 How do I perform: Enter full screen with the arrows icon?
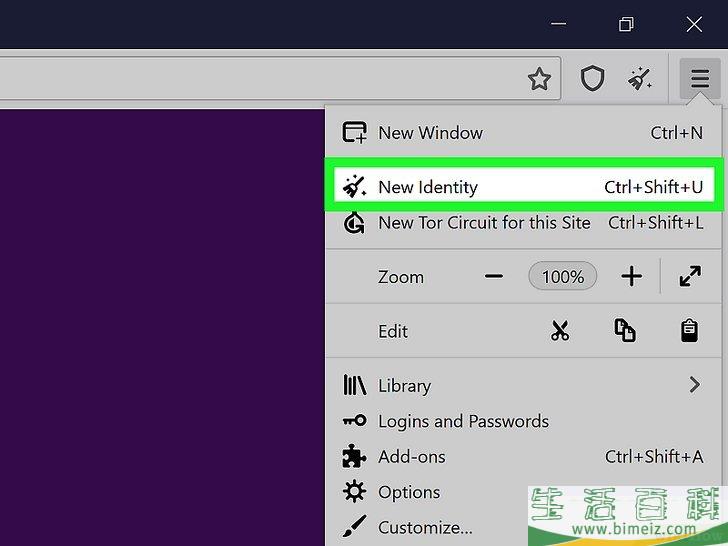pyautogui.click(x=690, y=276)
